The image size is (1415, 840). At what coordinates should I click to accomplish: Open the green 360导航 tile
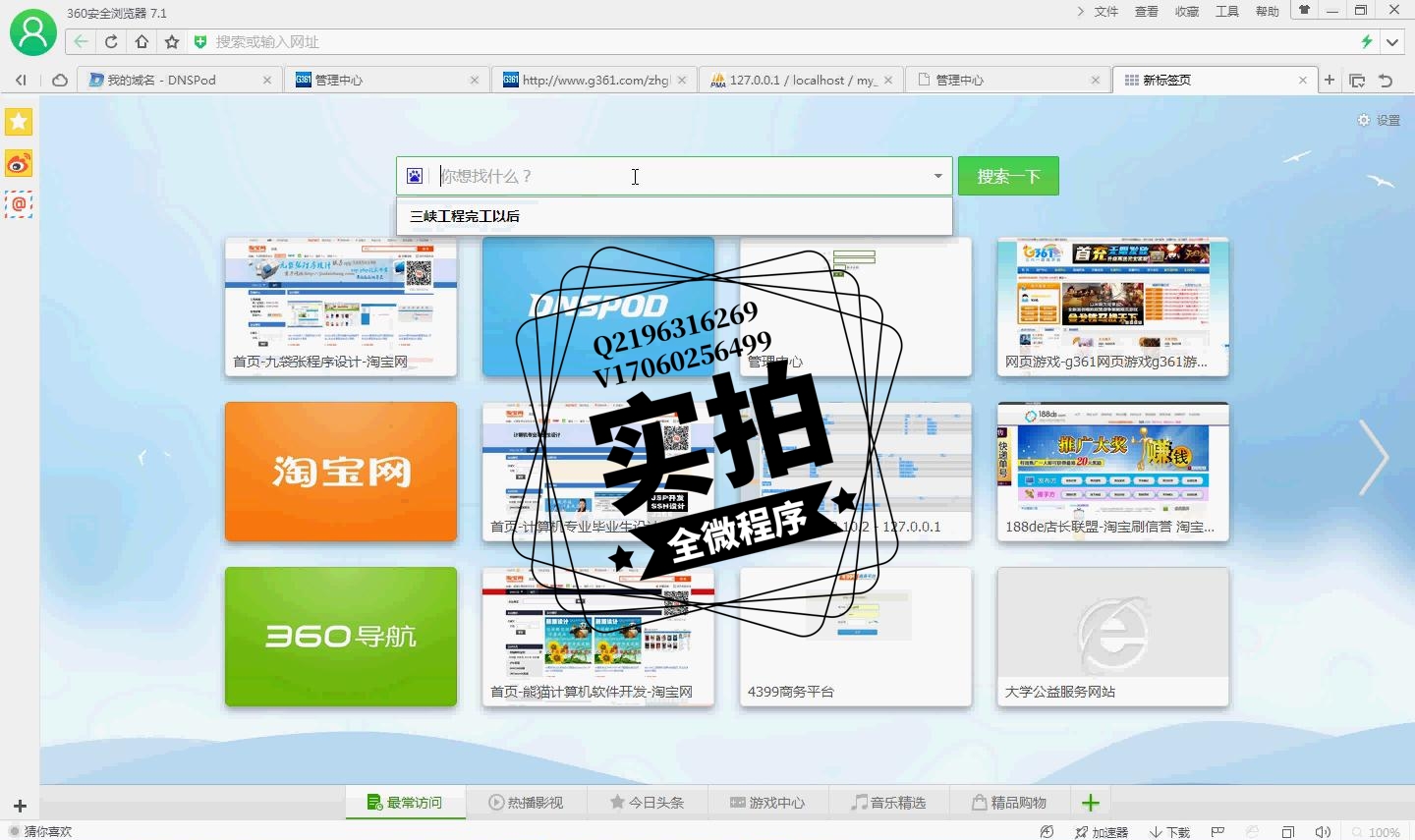coord(341,637)
